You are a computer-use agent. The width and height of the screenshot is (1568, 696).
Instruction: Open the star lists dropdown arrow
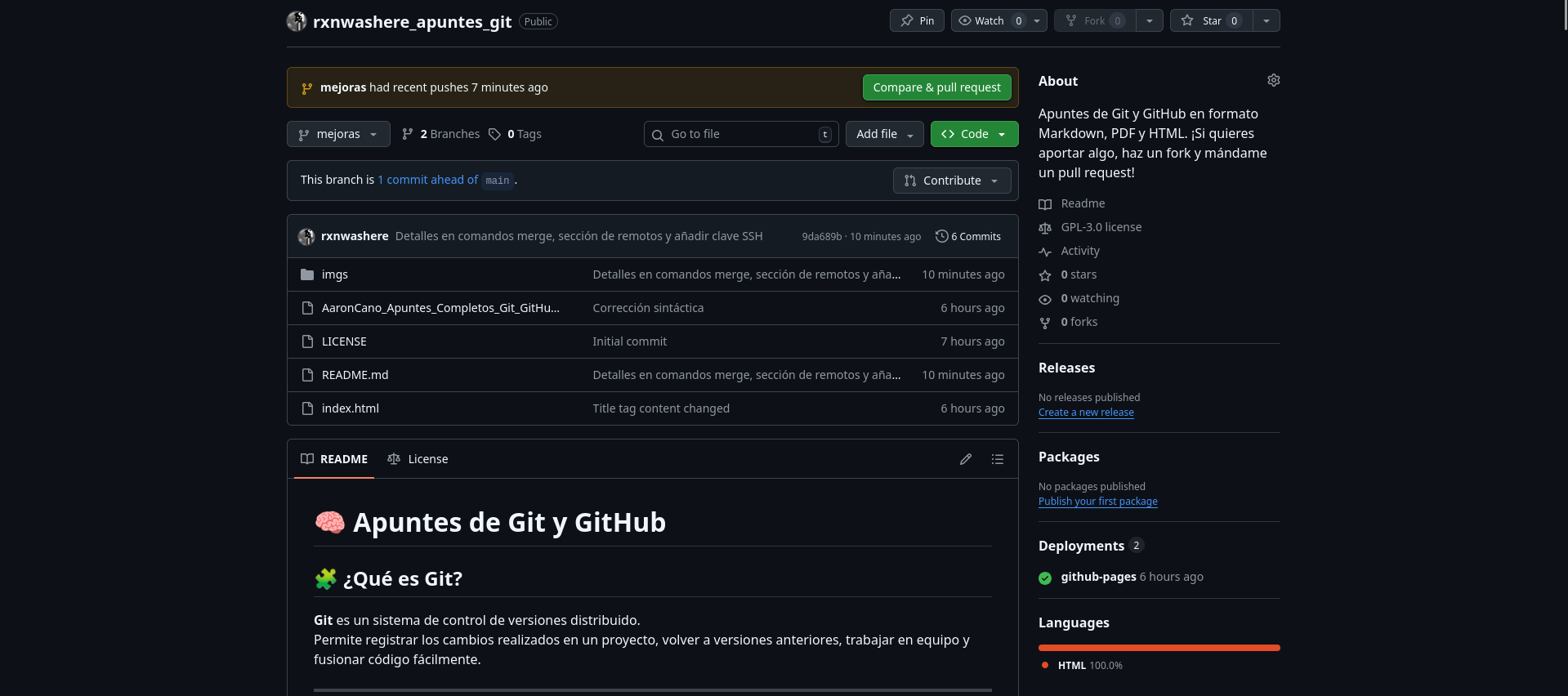pos(1266,20)
